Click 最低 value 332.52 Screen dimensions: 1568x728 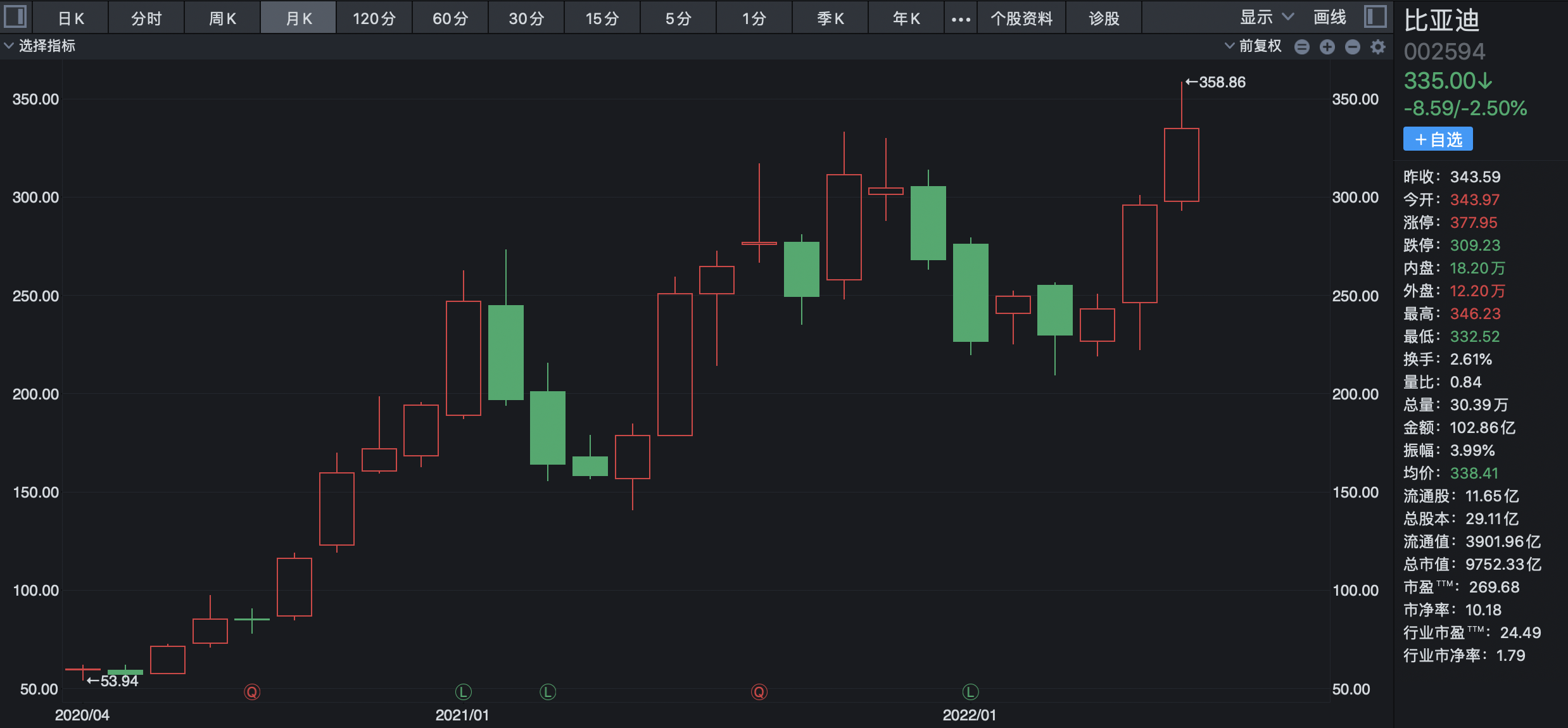click(x=1476, y=336)
